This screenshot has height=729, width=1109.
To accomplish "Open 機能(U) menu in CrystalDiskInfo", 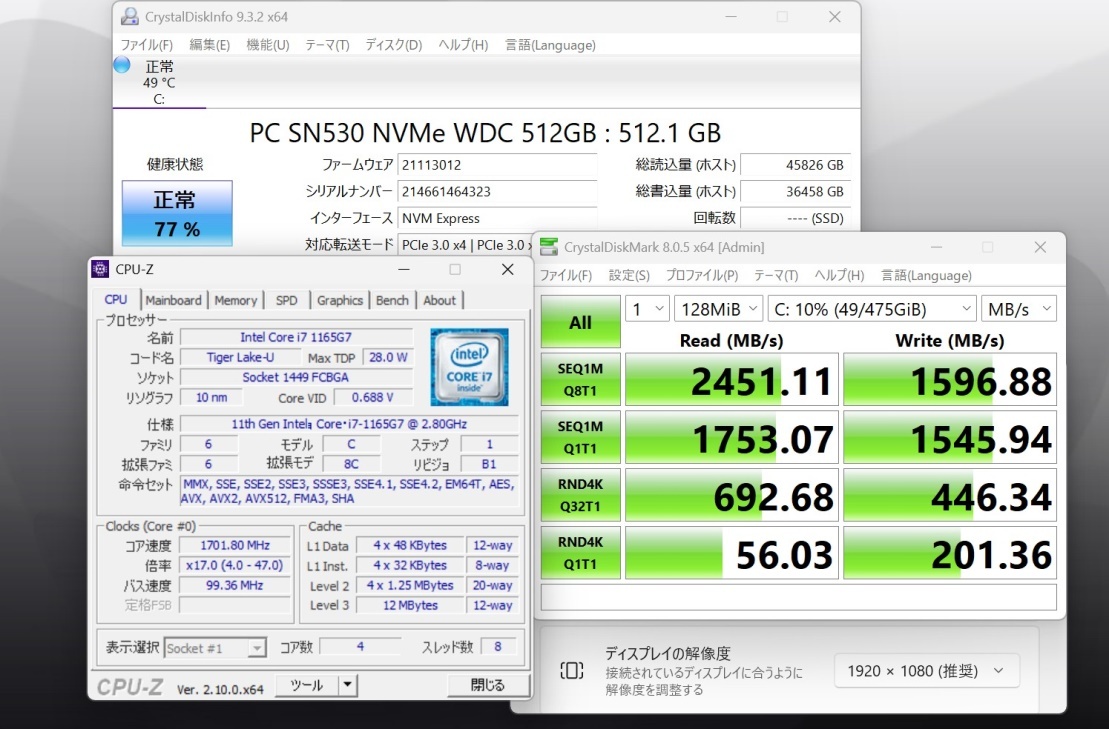I will [x=267, y=45].
